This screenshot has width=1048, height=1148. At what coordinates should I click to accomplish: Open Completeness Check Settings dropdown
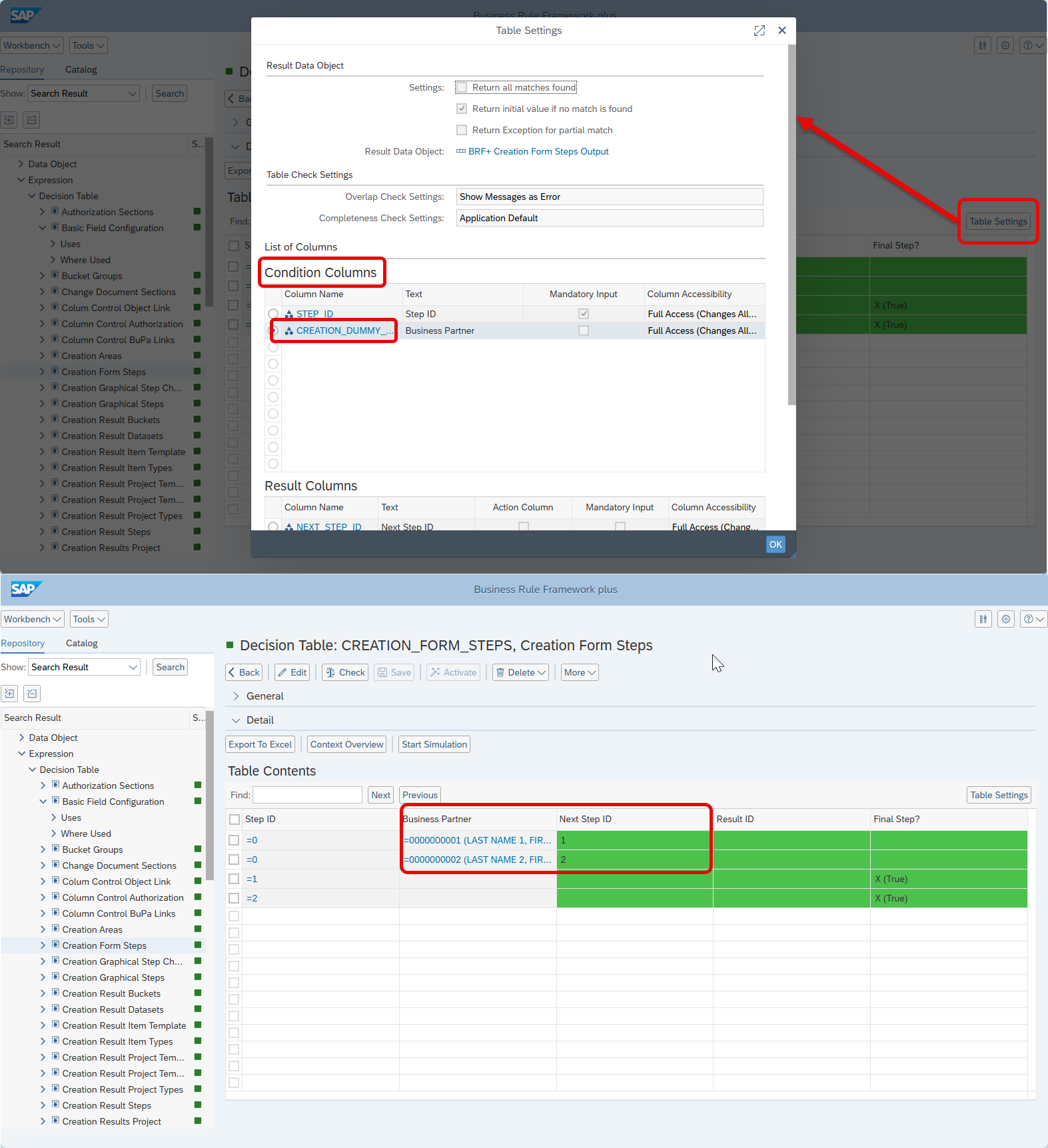[x=609, y=218]
